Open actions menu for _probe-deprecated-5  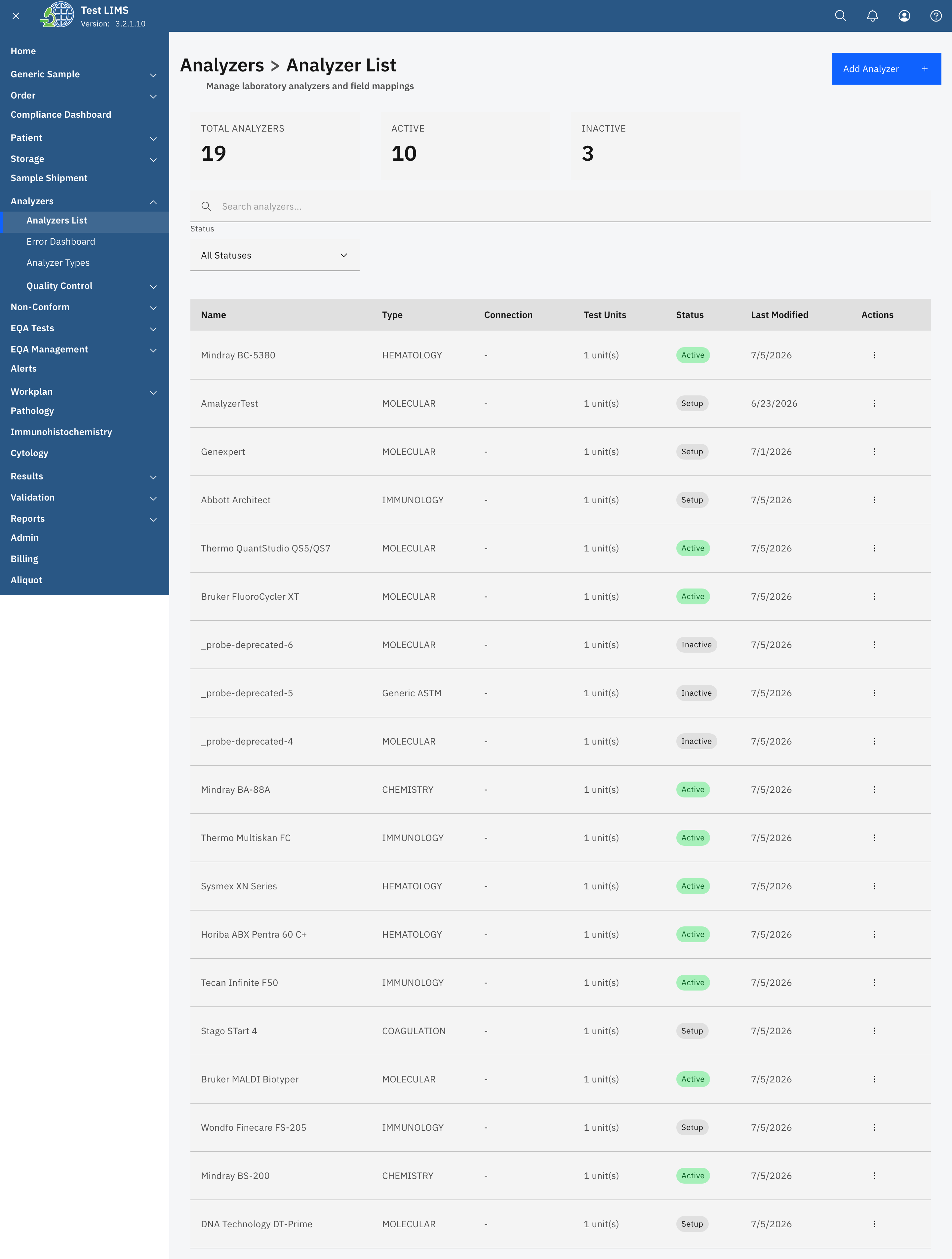click(x=875, y=693)
